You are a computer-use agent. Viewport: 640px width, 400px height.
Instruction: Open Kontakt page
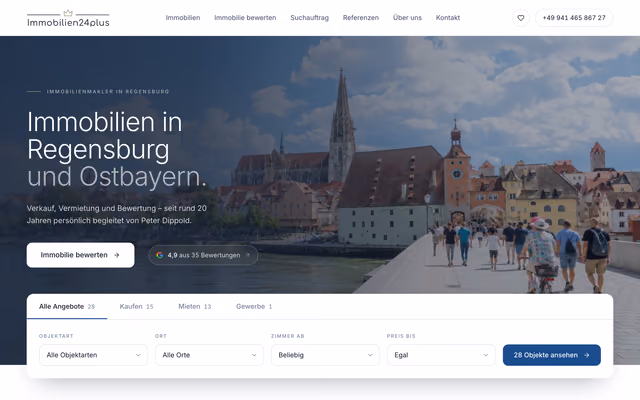[x=448, y=18]
